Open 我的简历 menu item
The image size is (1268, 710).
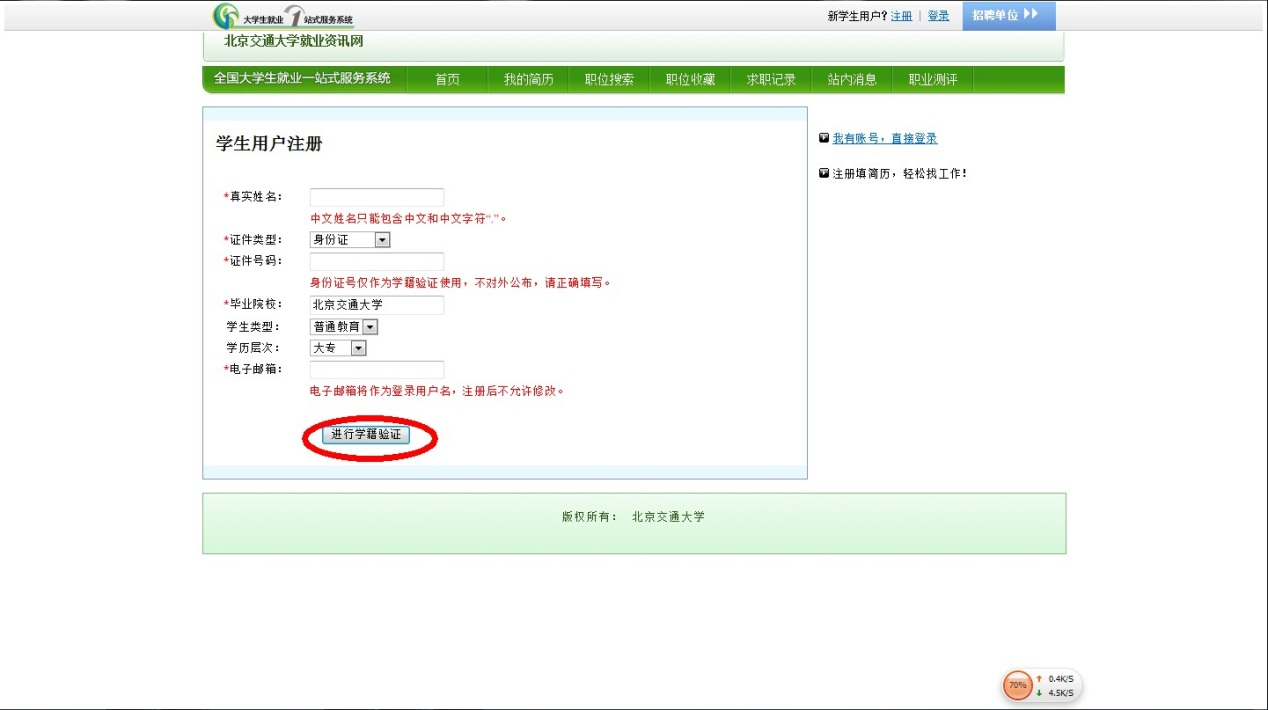[x=528, y=80]
